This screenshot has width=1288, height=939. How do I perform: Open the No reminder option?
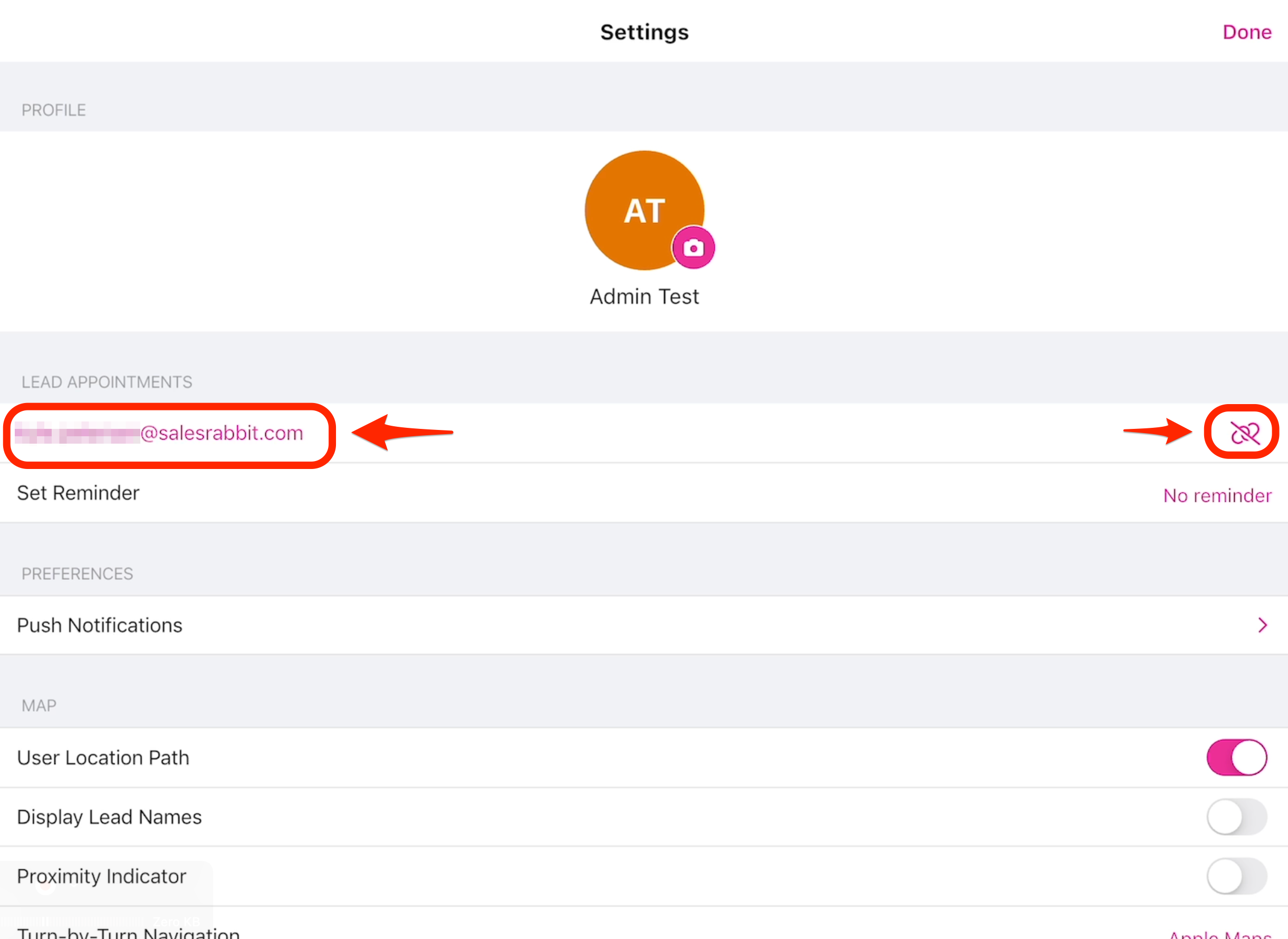(x=1217, y=496)
